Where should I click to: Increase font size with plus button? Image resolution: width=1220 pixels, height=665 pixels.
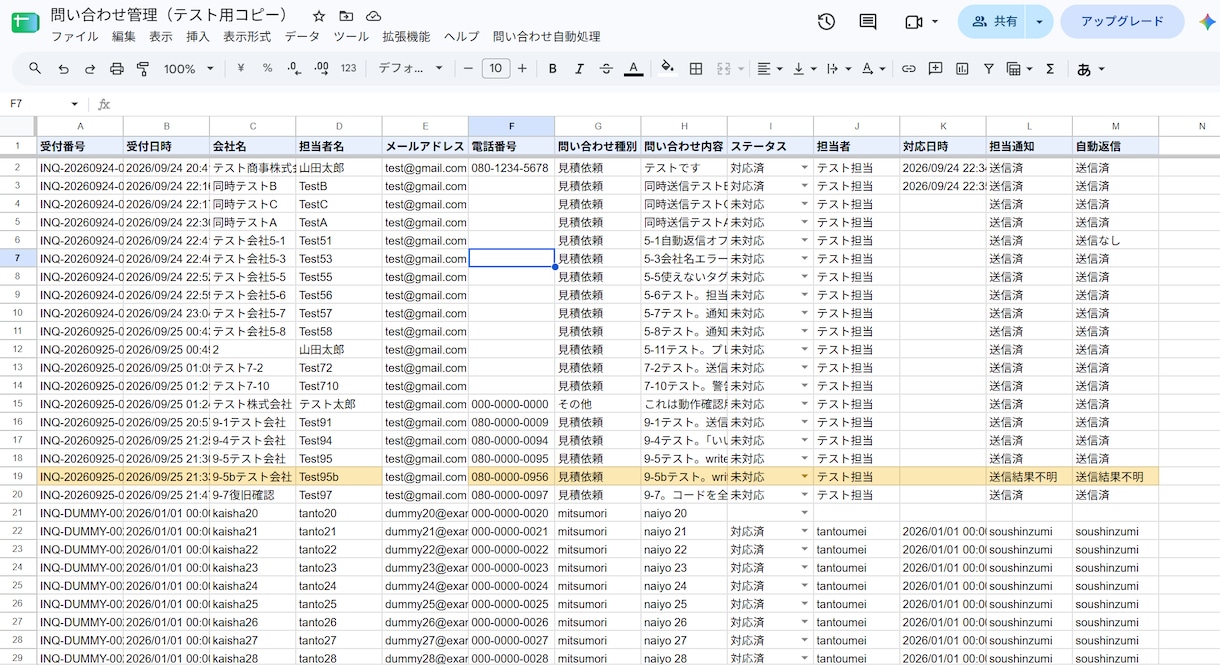[x=523, y=69]
